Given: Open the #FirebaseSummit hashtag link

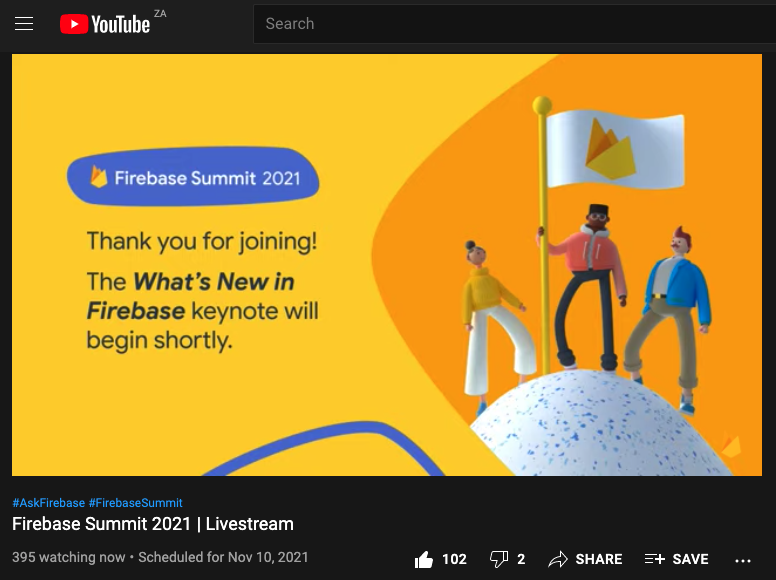Looking at the screenshot, I should pos(136,503).
